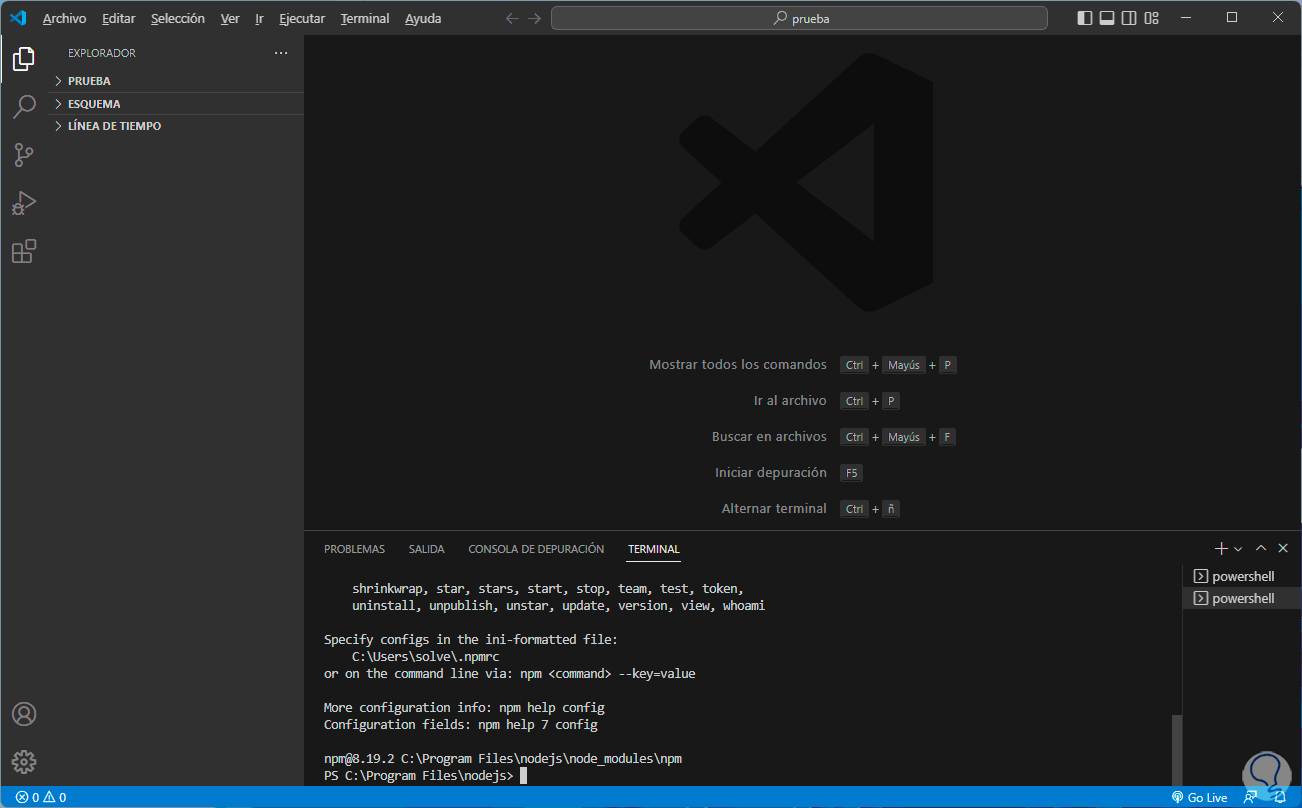Go forward using the right arrow

535,18
